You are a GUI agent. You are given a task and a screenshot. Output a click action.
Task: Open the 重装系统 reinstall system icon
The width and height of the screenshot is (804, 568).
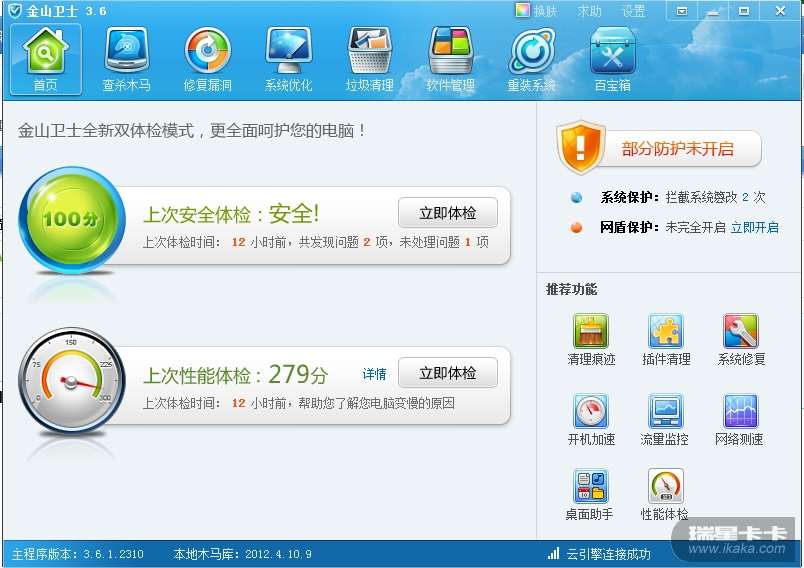532,59
